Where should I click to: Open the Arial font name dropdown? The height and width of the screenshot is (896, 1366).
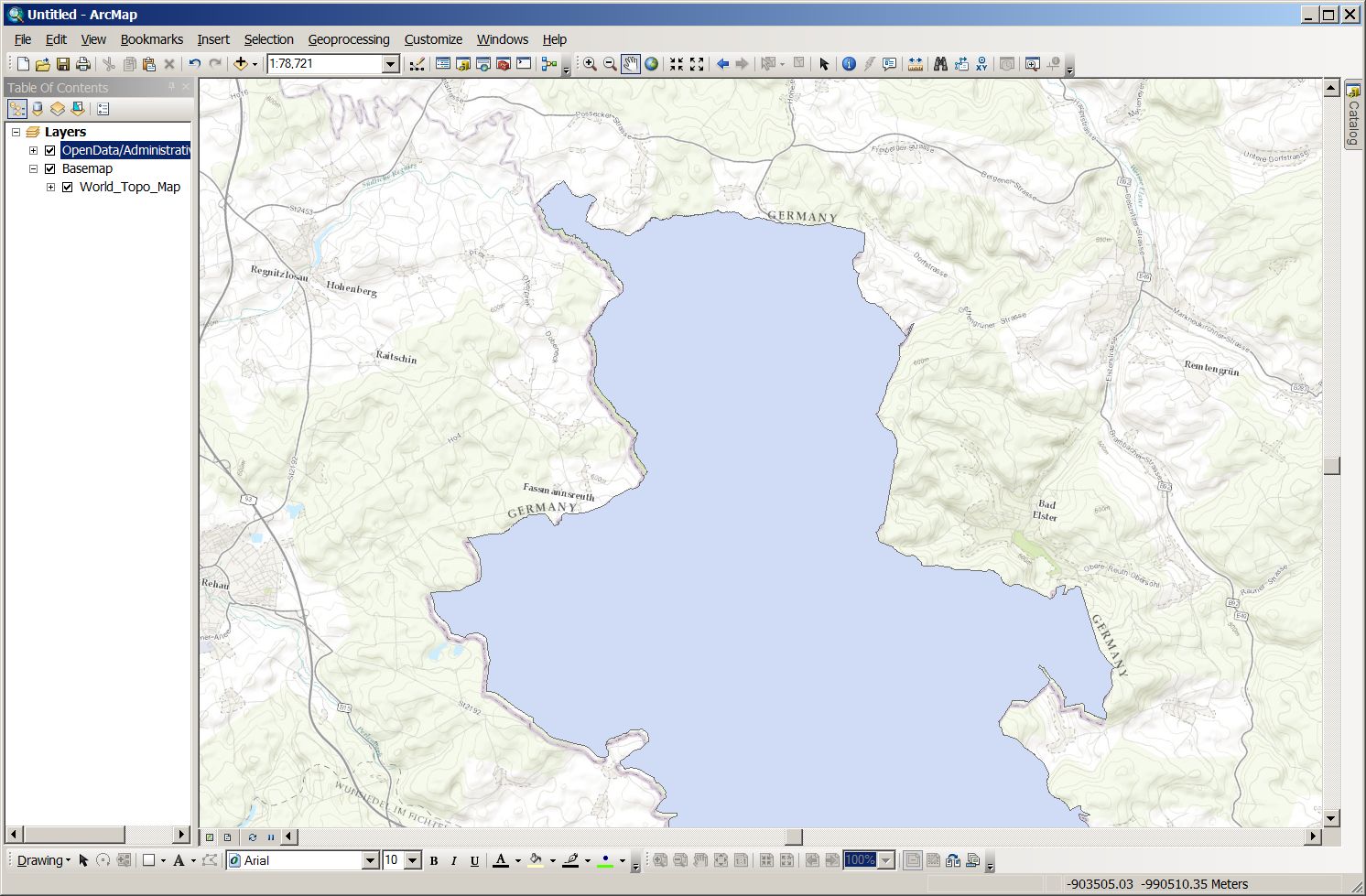pos(370,860)
